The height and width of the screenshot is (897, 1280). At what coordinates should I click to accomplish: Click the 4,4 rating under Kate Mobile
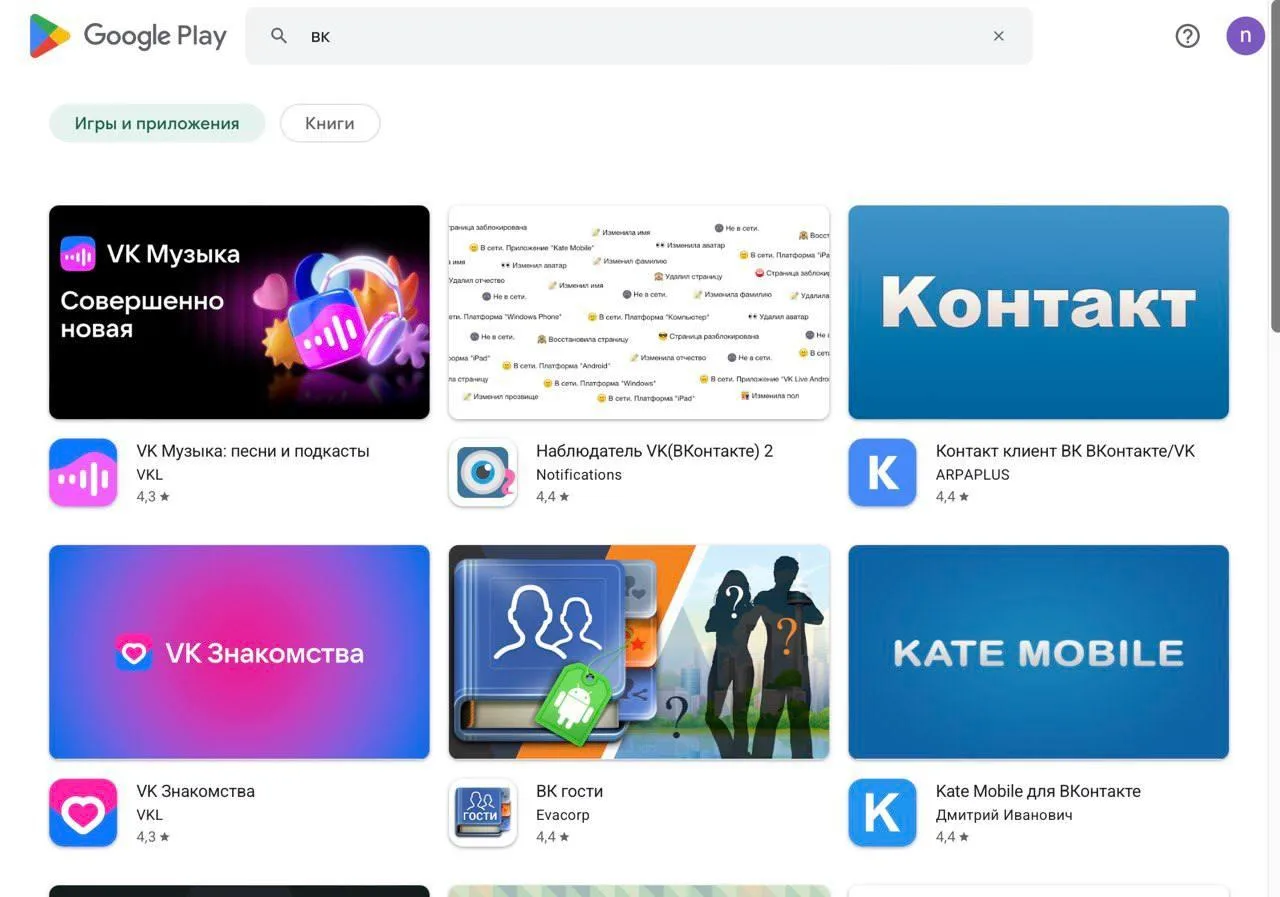952,837
